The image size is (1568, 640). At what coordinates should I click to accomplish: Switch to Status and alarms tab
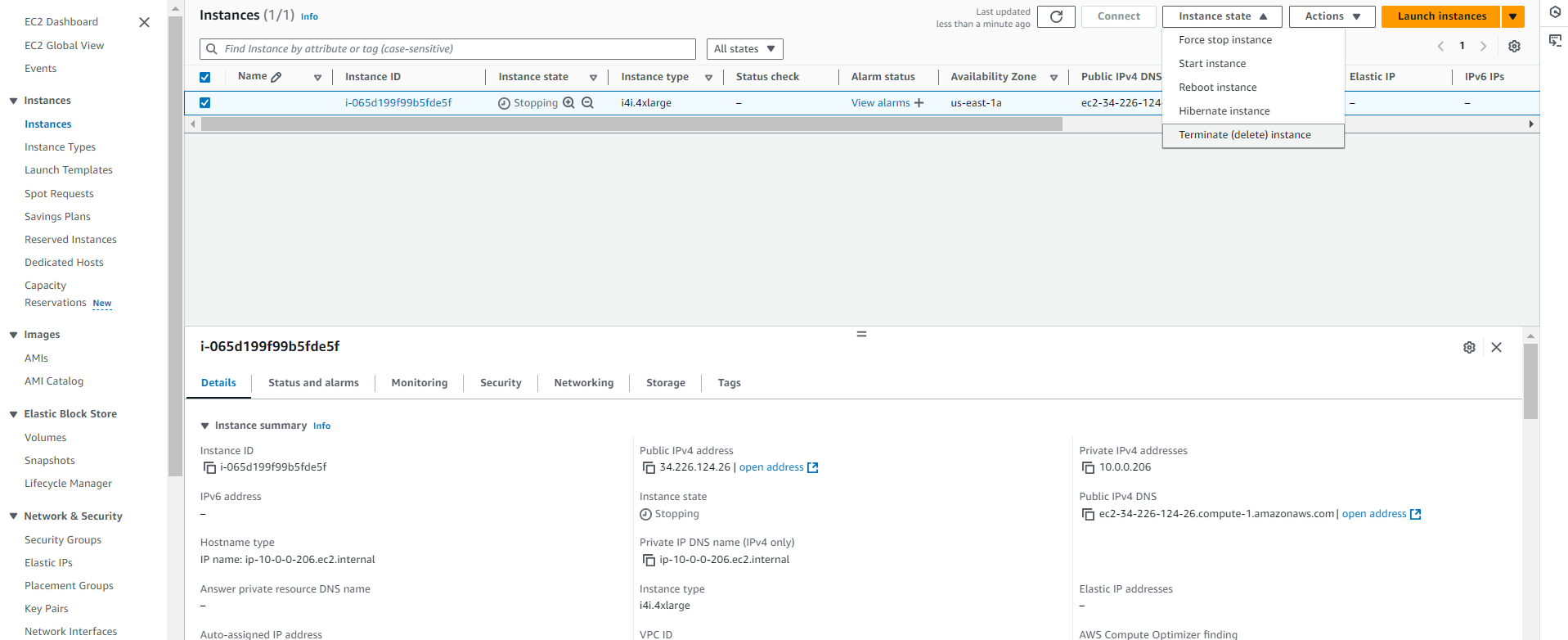click(x=313, y=383)
